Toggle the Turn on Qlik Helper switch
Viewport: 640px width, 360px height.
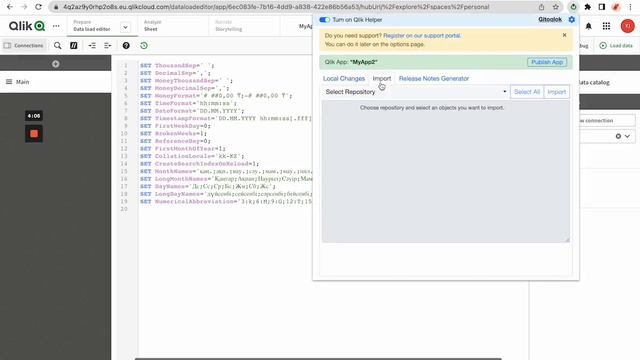(324, 20)
